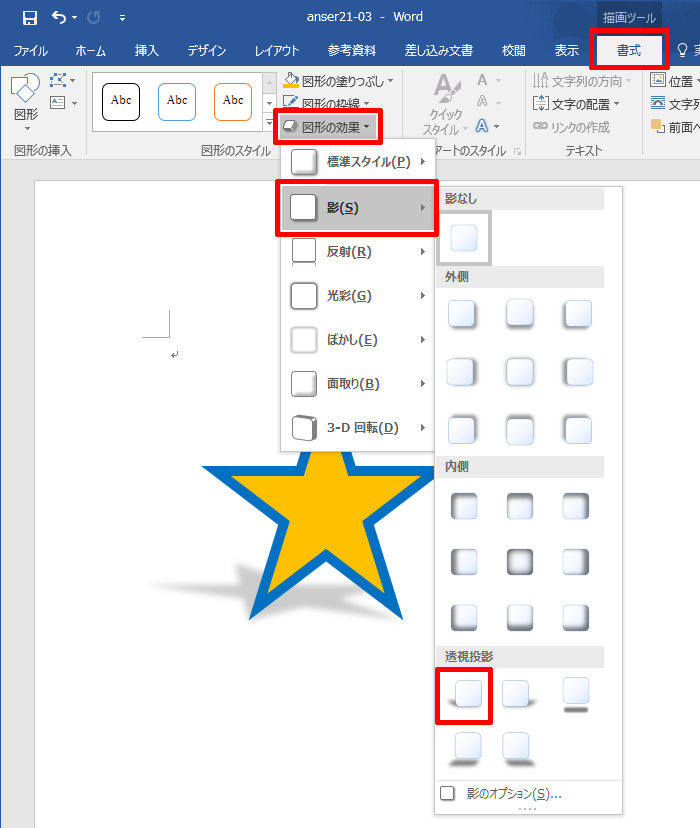Image resolution: width=700 pixels, height=828 pixels.
Task: Open the ぼかし(E) submenu
Action: 357,340
